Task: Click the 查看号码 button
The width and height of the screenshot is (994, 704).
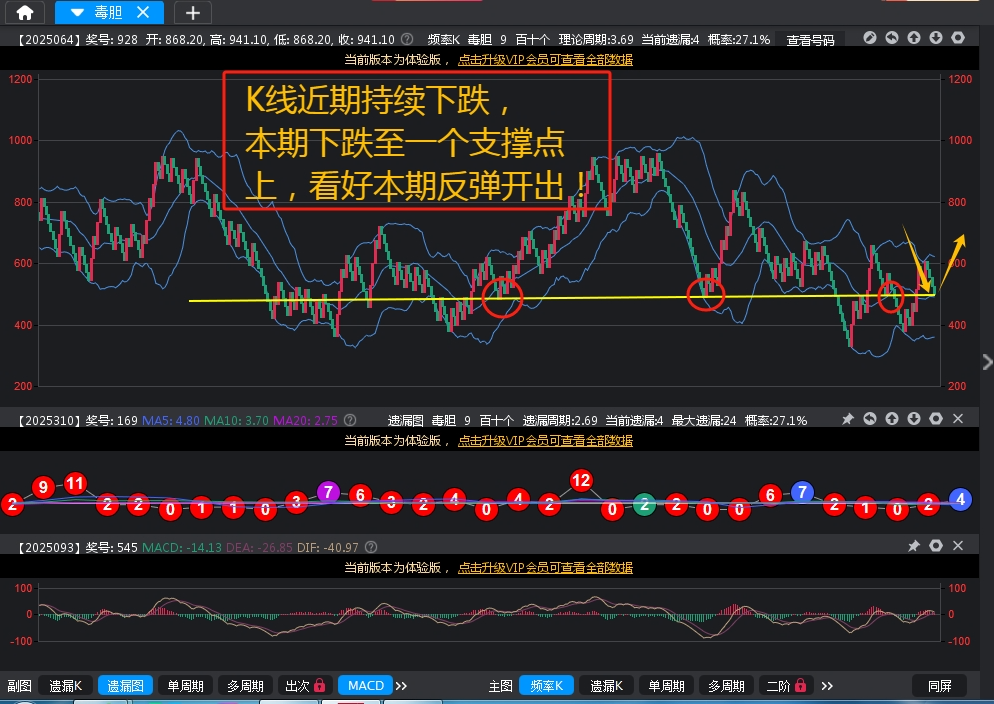Action: pyautogui.click(x=810, y=39)
